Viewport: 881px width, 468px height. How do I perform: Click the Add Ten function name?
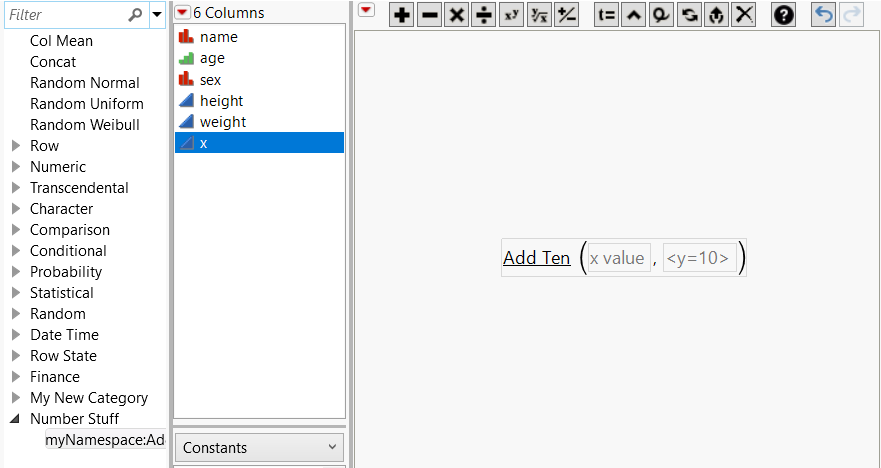[536, 258]
